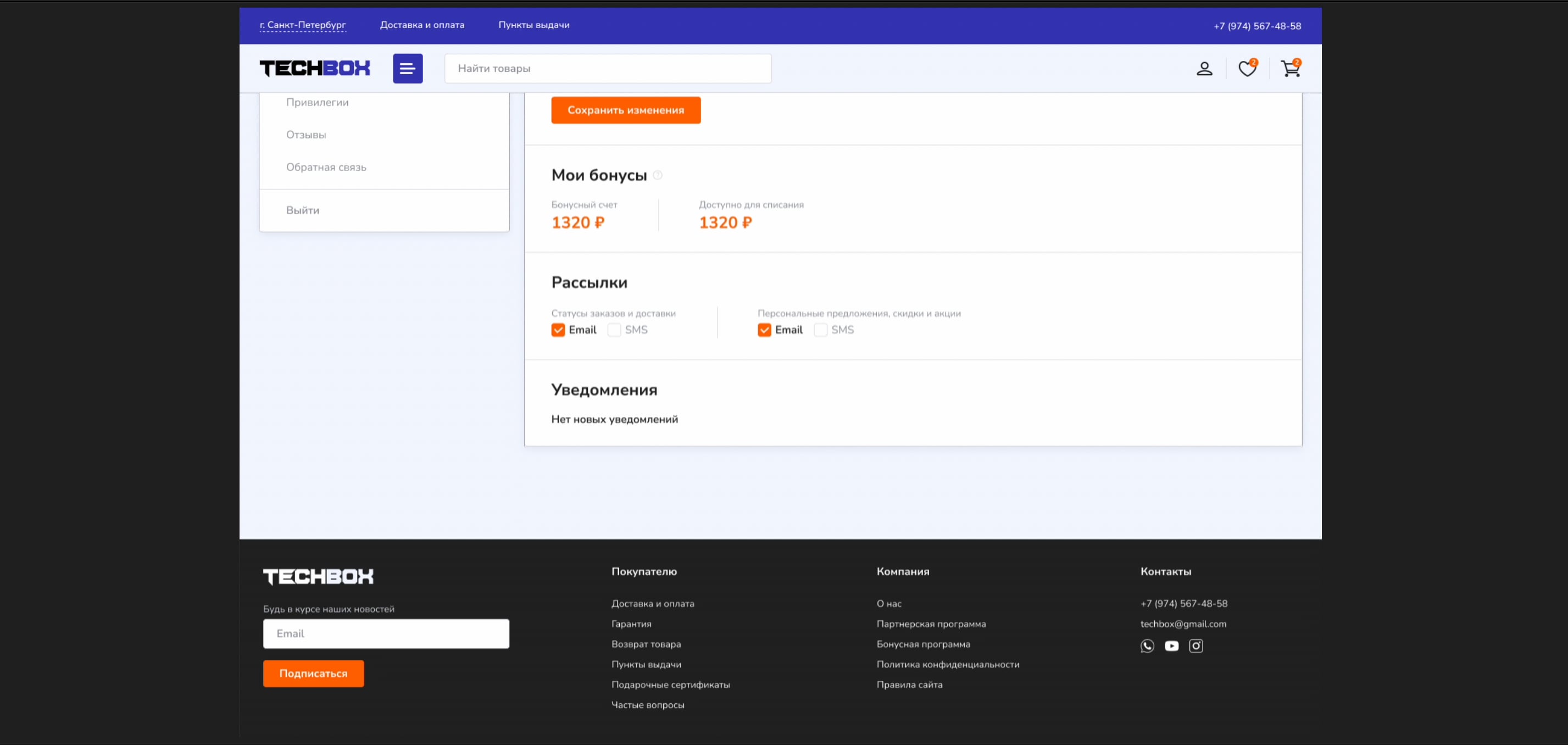
Task: Click the TECHBOX logo in the header
Action: (x=315, y=68)
